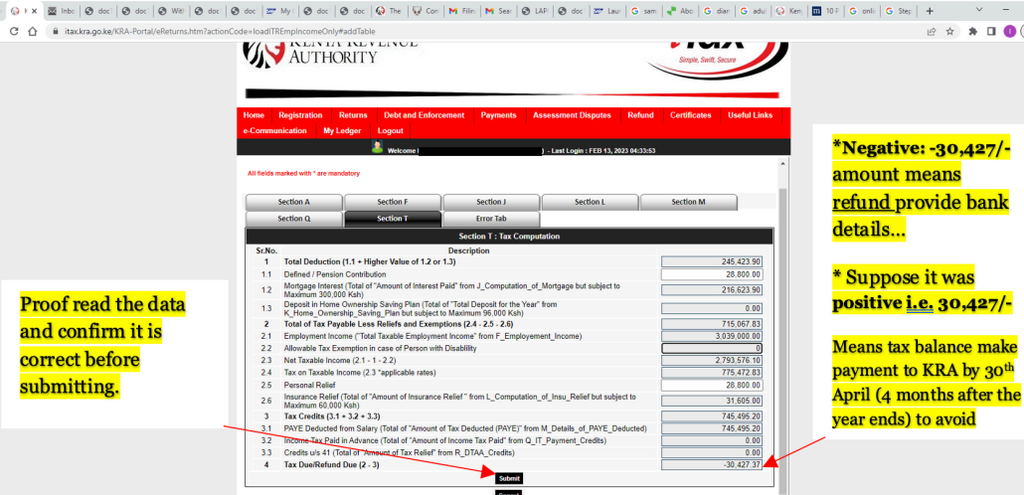Open the Payments menu
The width and height of the screenshot is (1024, 495).
[498, 115]
